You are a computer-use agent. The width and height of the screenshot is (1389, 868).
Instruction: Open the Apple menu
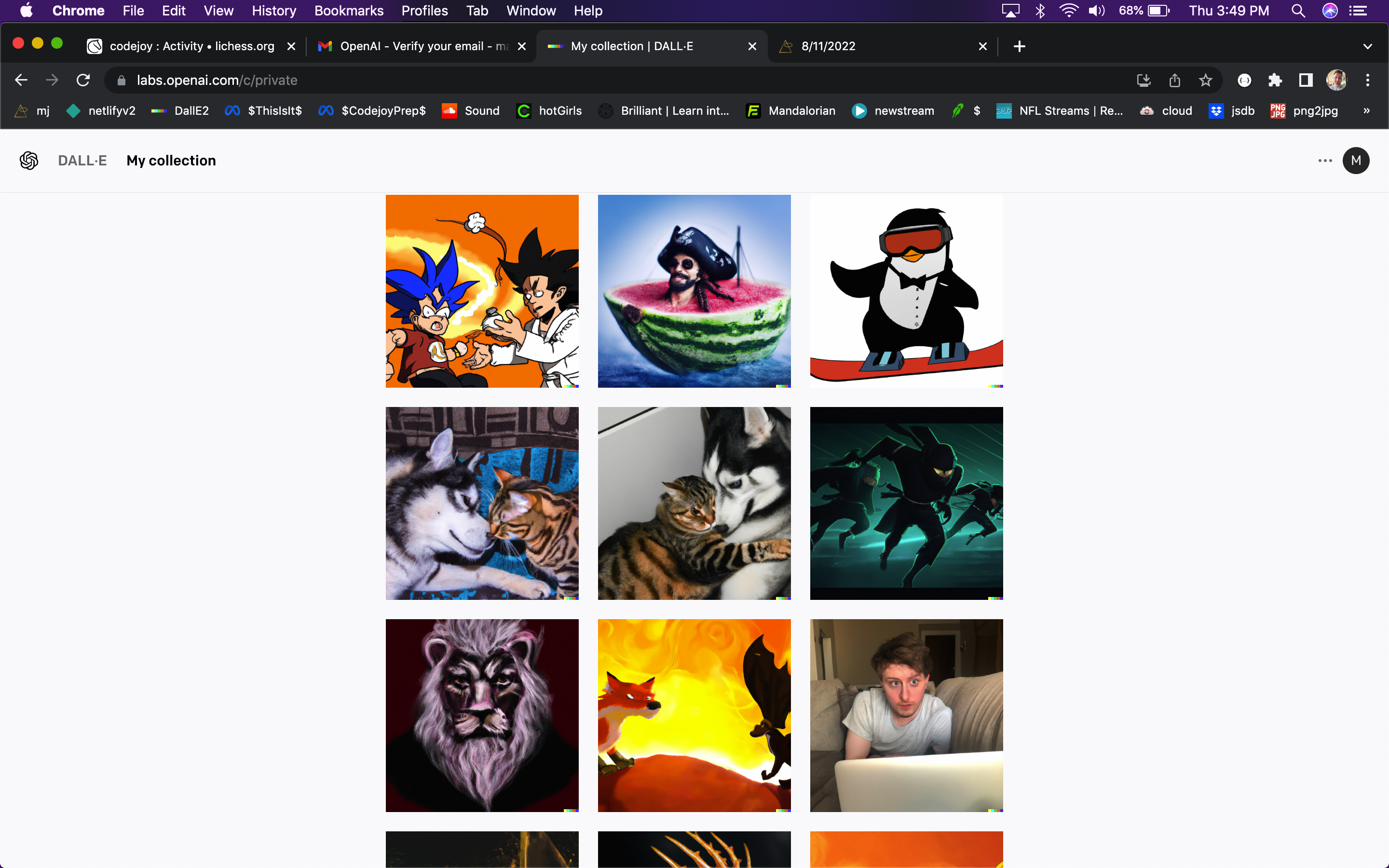tap(27, 11)
